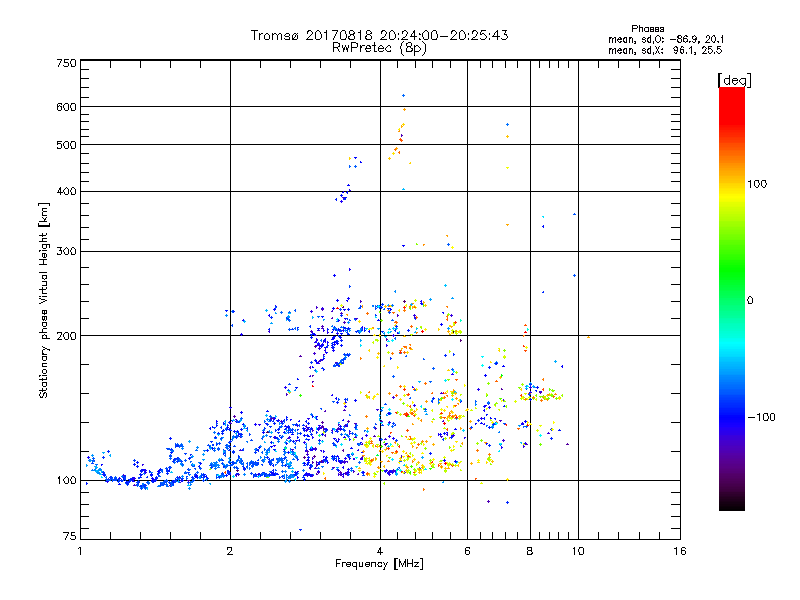
Task: Click the y-axis '300' tick label
Action: (66, 252)
